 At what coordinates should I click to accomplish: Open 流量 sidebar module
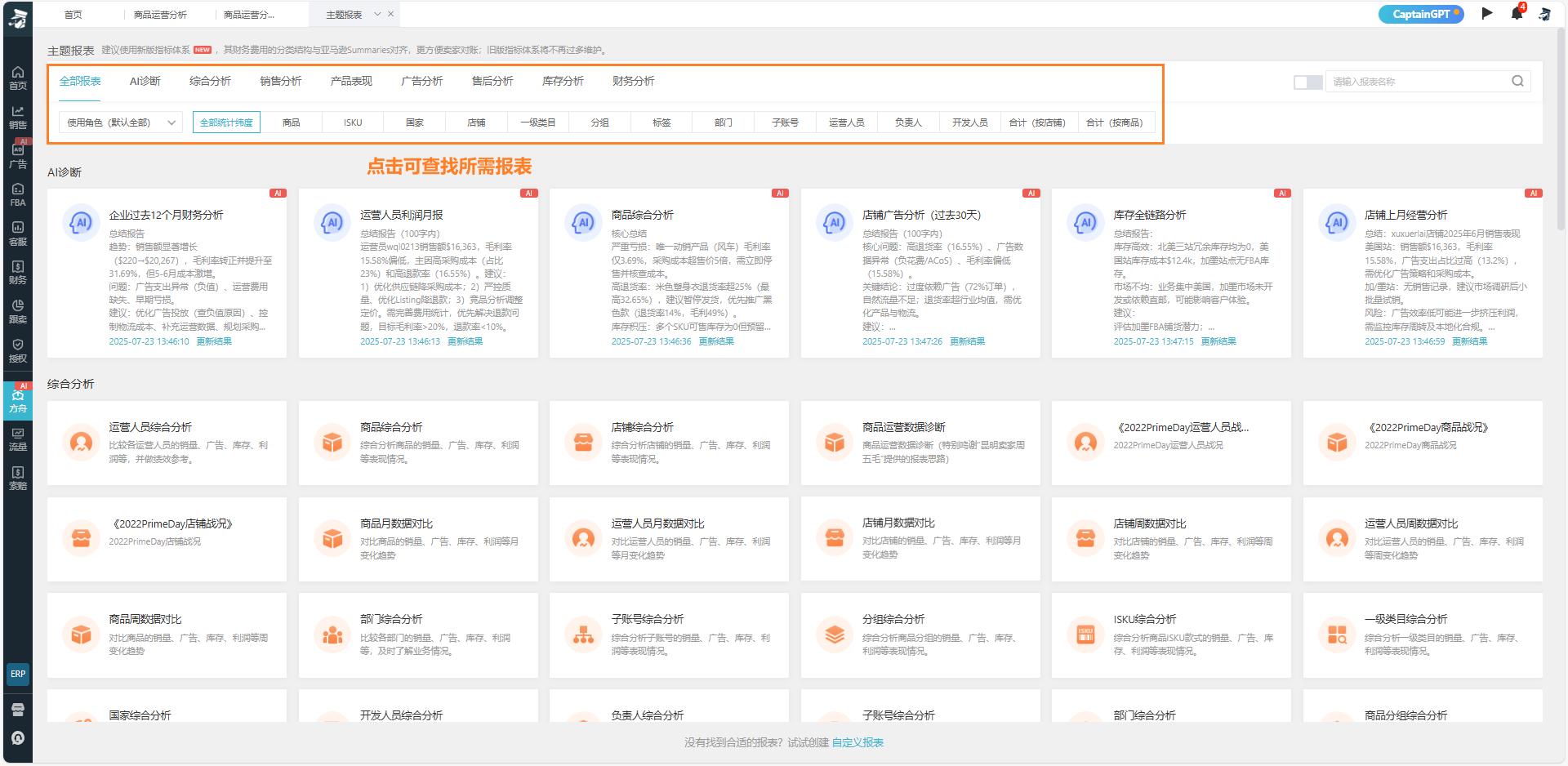(18, 439)
